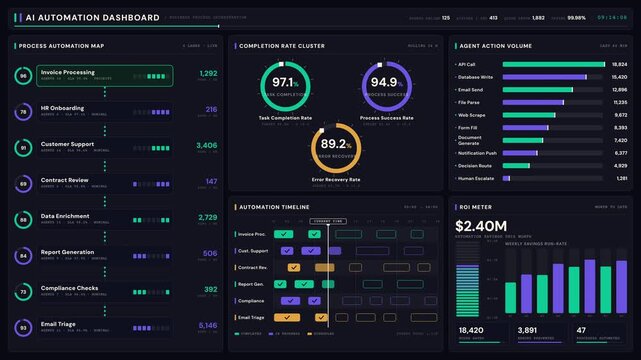The image size is (641, 360).
Task: Click the Agent Action Volume panel title
Action: 495,46
